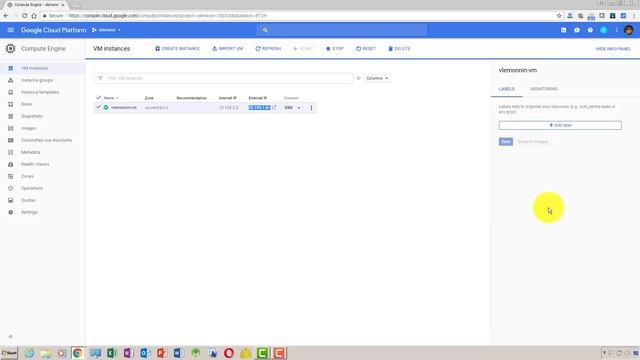640x360 pixels.
Task: Click Discard changes in the info panel
Action: pyautogui.click(x=533, y=142)
